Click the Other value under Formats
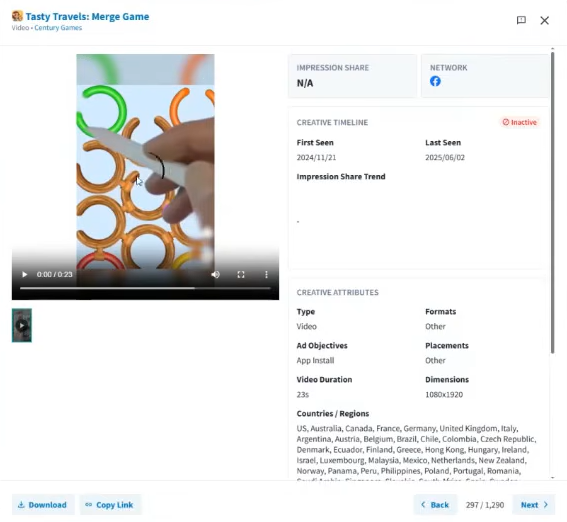This screenshot has height=522, width=567. (435, 327)
